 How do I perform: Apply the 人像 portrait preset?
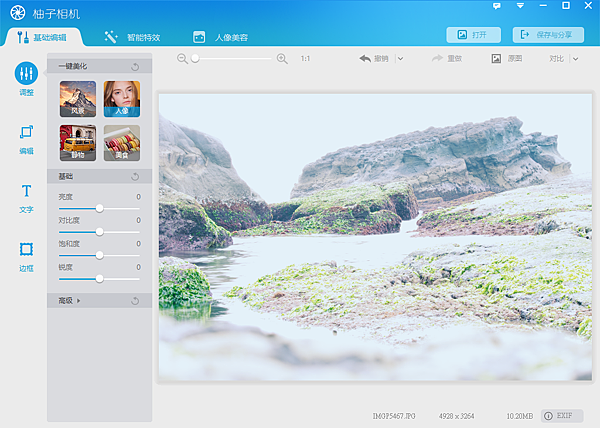[122, 99]
